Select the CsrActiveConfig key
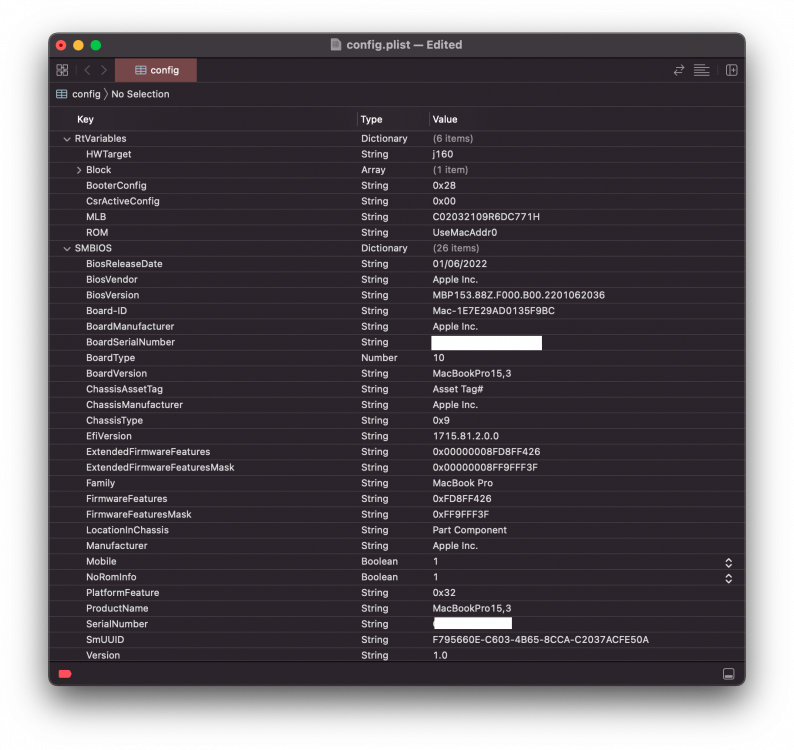The width and height of the screenshot is (794, 750). coord(123,201)
